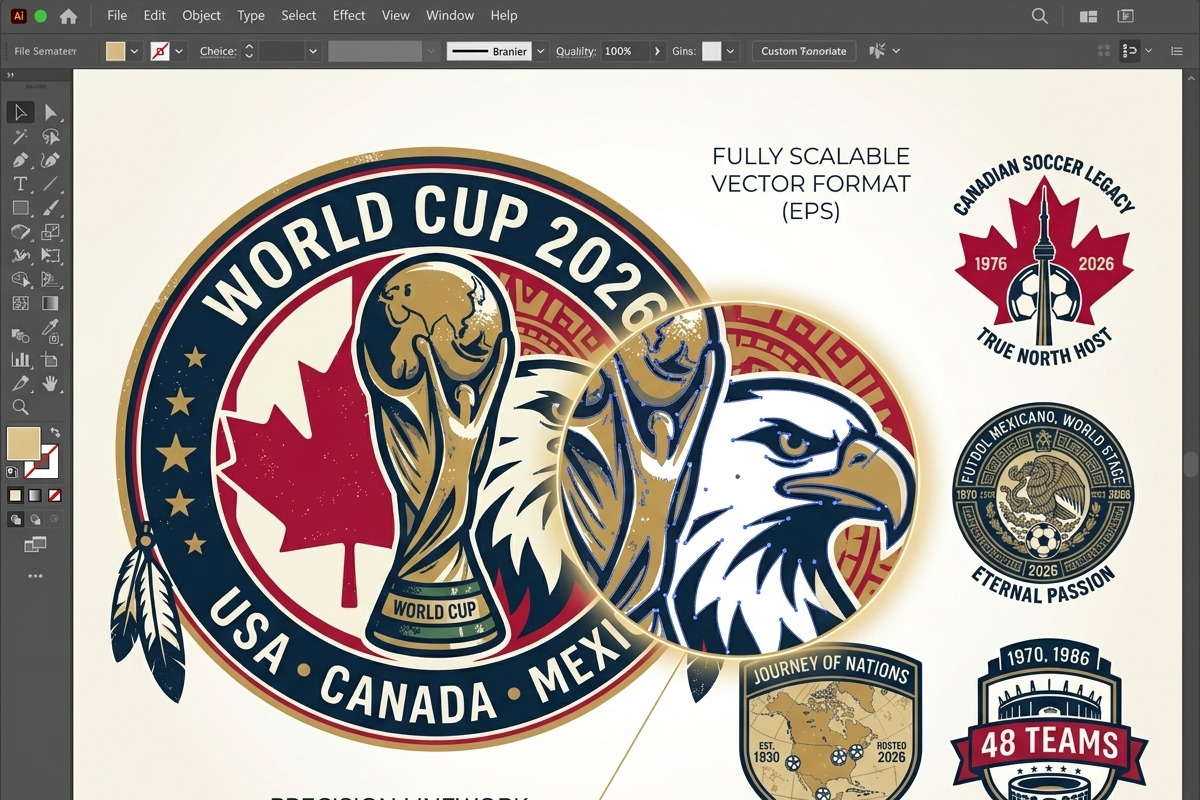Swap fill and stroke colors
This screenshot has width=1200, height=800.
(x=55, y=433)
